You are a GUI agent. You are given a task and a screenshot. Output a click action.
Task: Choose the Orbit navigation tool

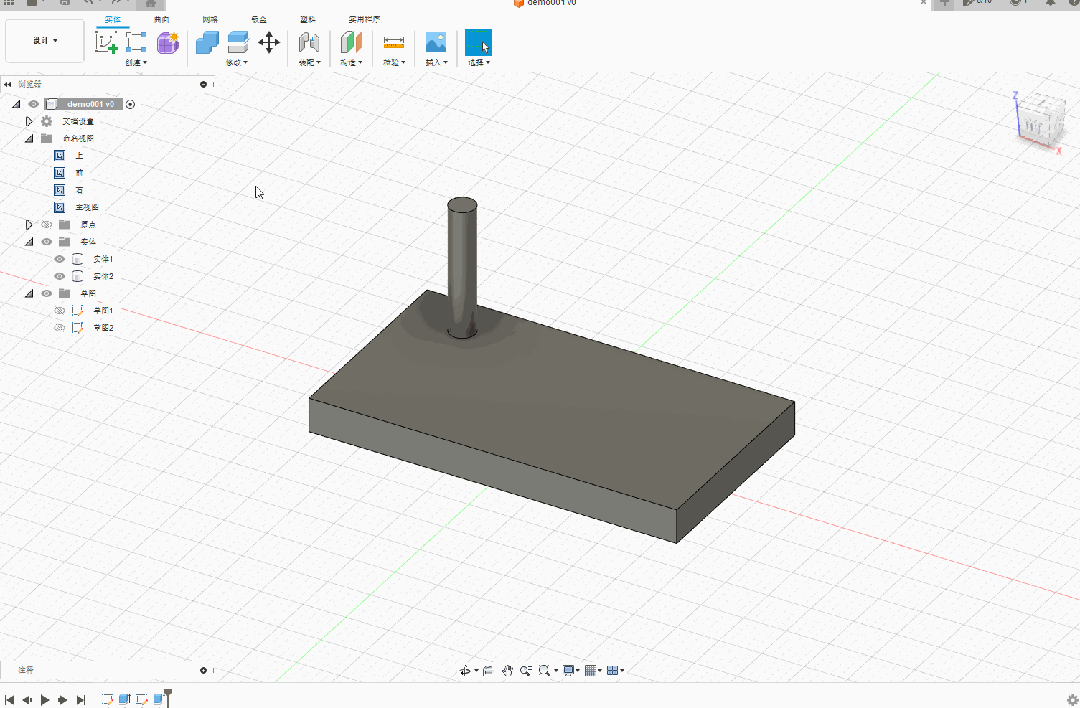(x=465, y=670)
